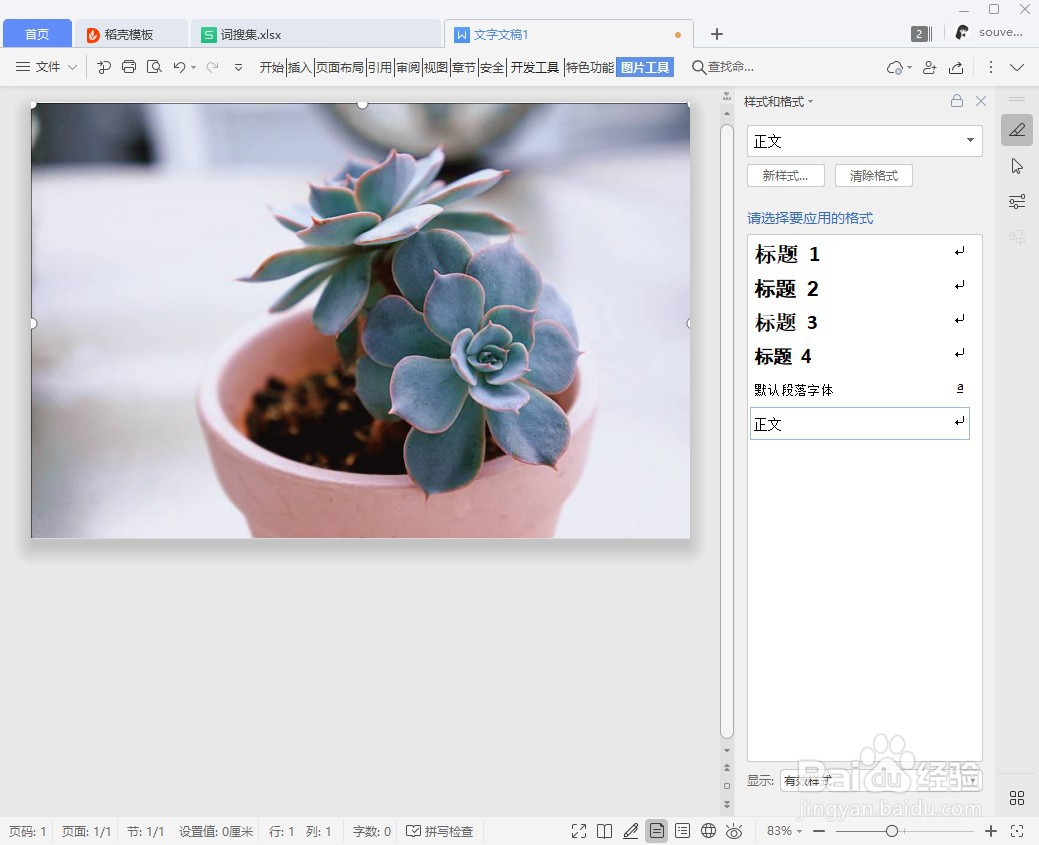This screenshot has height=845, width=1039.
Task: Open the 审阅 ribbon tab
Action: pyautogui.click(x=408, y=67)
